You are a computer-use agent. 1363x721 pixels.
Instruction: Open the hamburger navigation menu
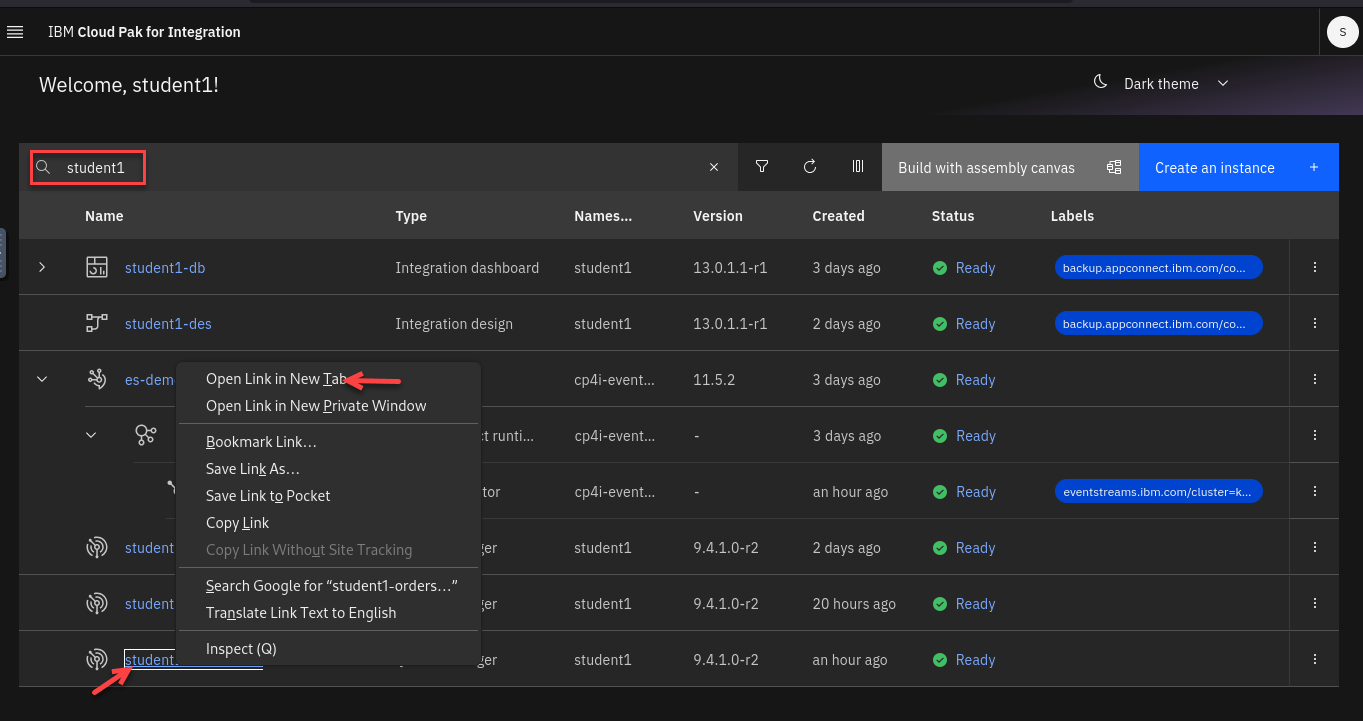pyautogui.click(x=15, y=32)
